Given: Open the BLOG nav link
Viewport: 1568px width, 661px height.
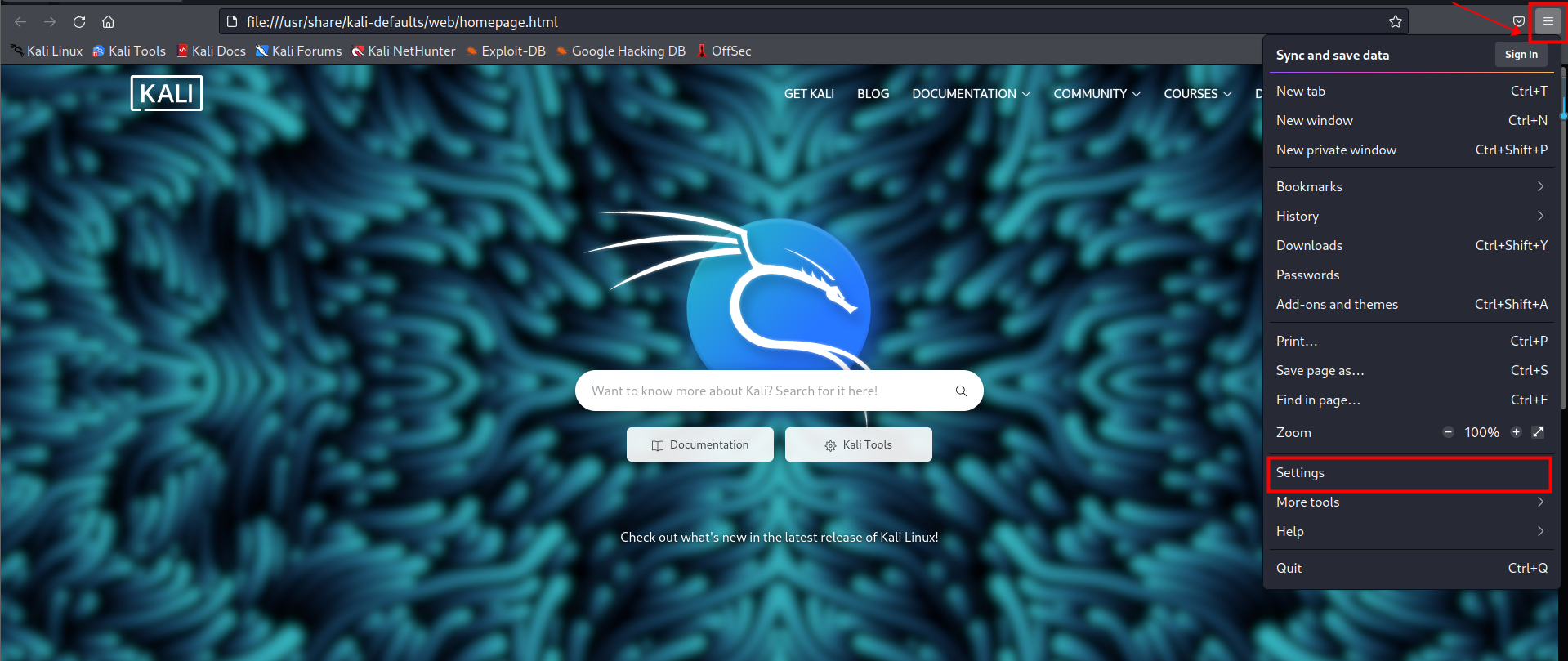Looking at the screenshot, I should (x=873, y=94).
